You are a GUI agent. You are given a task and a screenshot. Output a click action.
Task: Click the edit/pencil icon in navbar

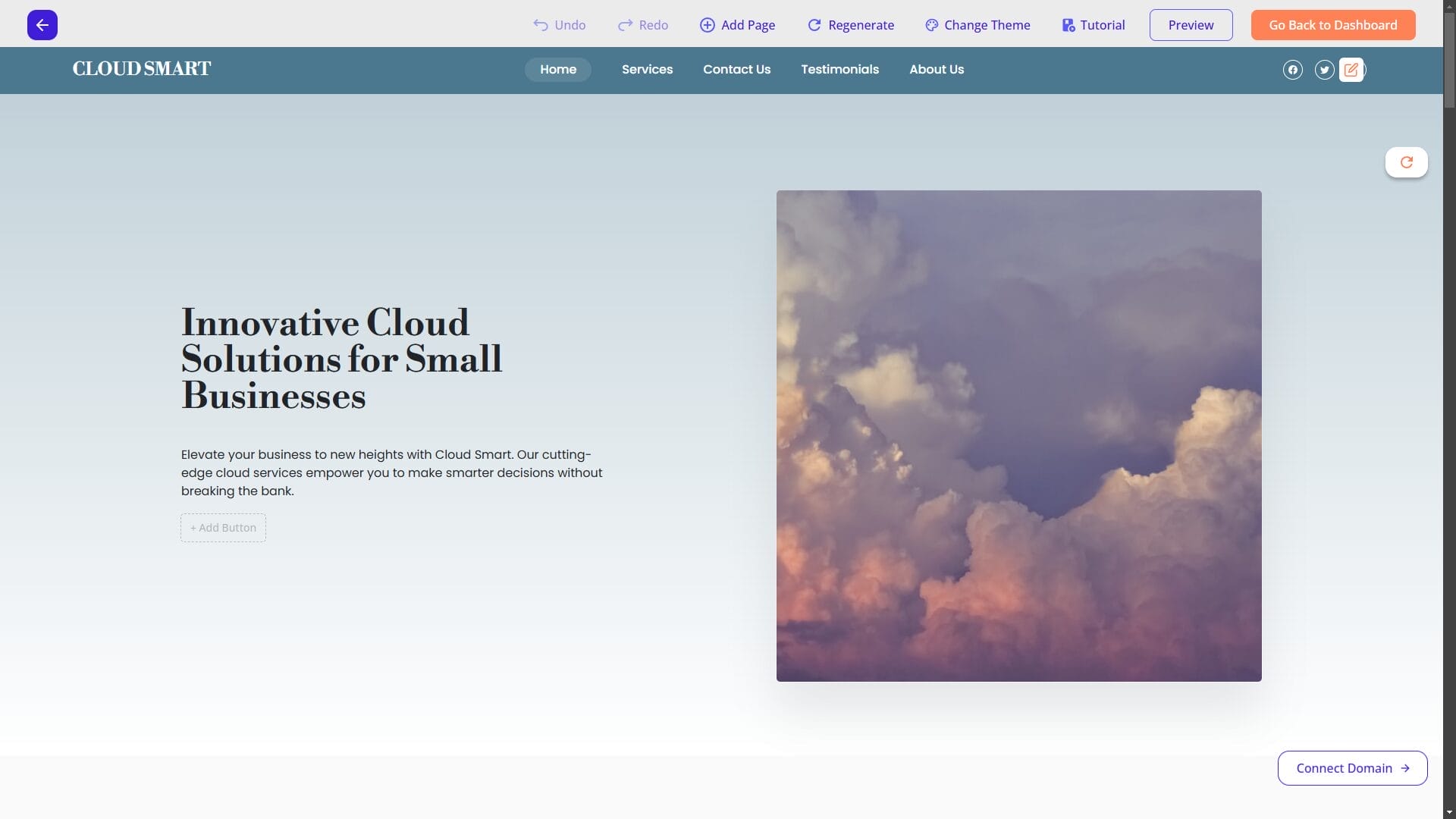coord(1351,69)
